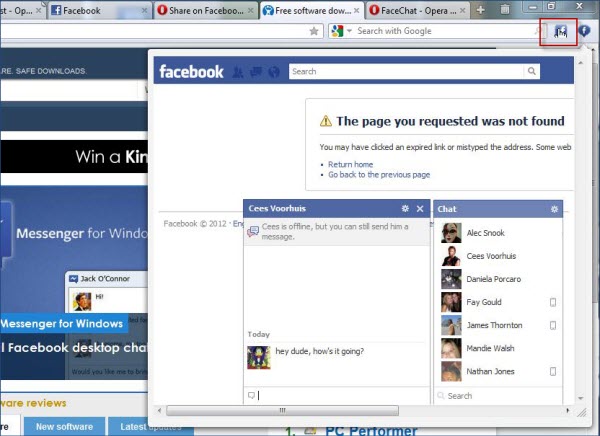
Task: Click the magnifier icon in Facebook search
Action: point(531,72)
